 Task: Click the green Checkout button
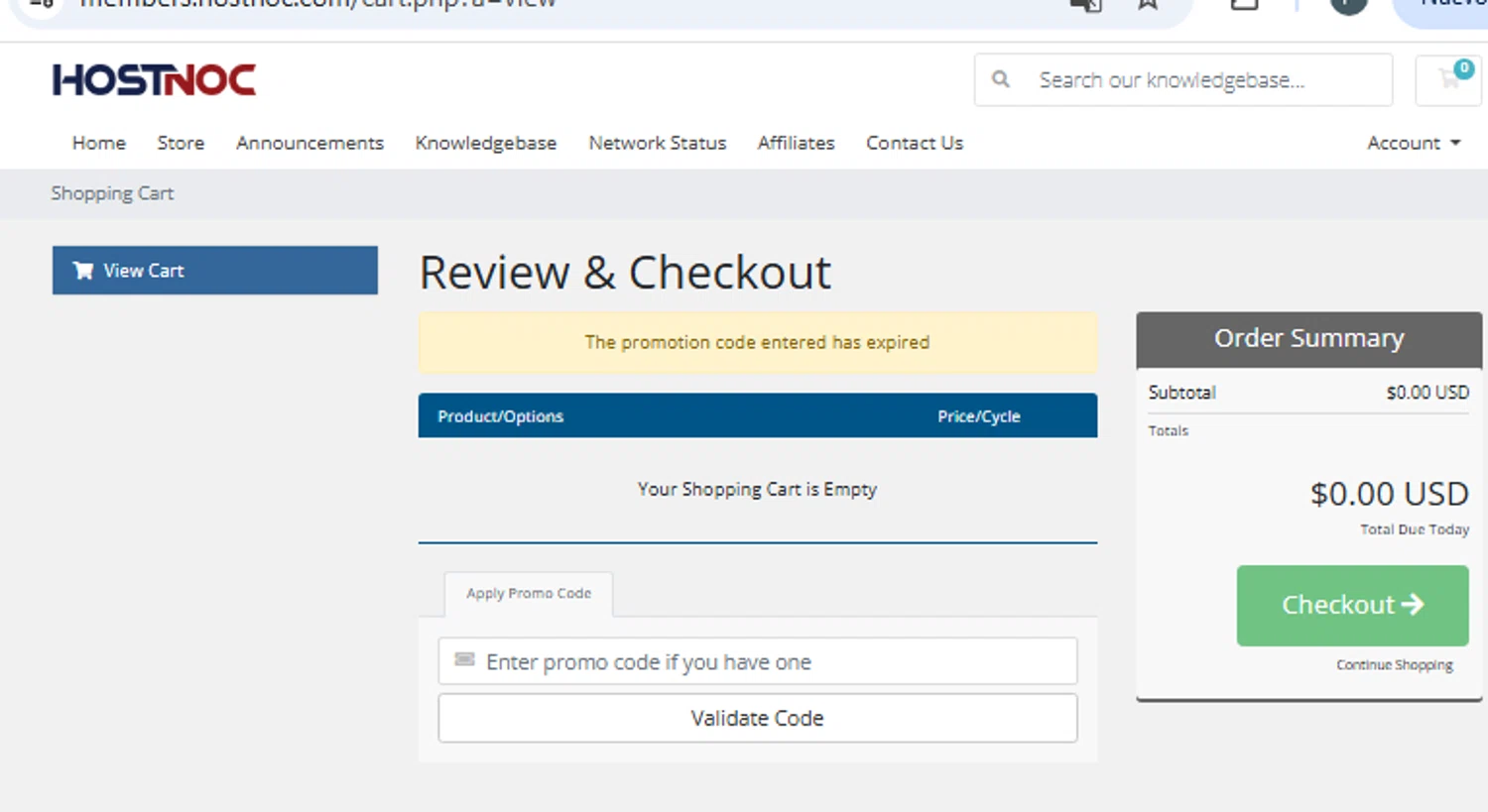pos(1352,605)
